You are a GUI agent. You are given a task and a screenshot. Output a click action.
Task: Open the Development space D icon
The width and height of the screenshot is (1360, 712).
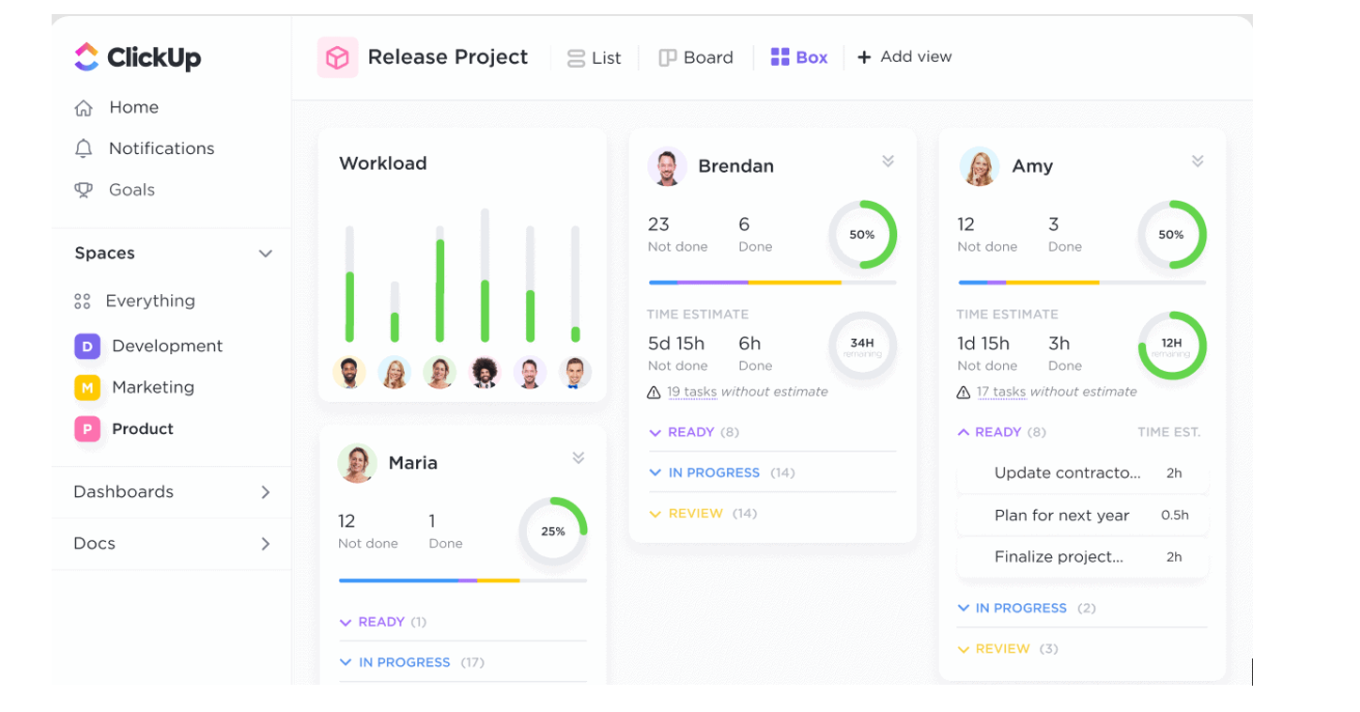(87, 346)
